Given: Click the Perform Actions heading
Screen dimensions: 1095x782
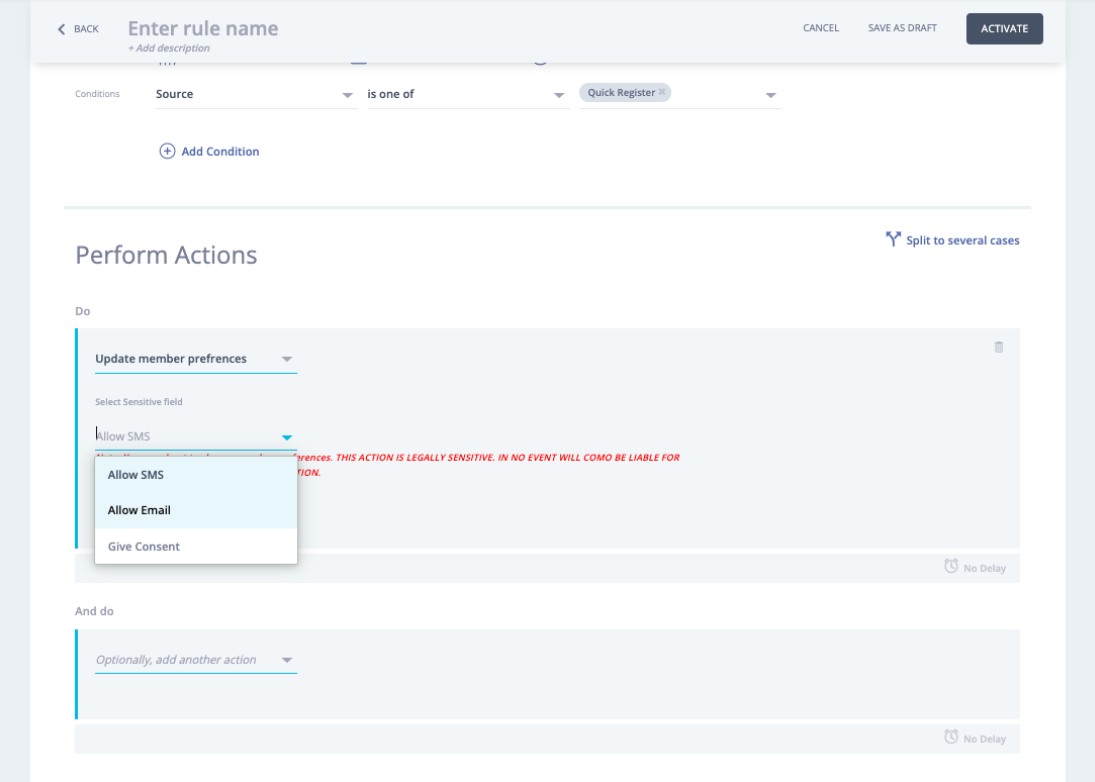Looking at the screenshot, I should 166,255.
